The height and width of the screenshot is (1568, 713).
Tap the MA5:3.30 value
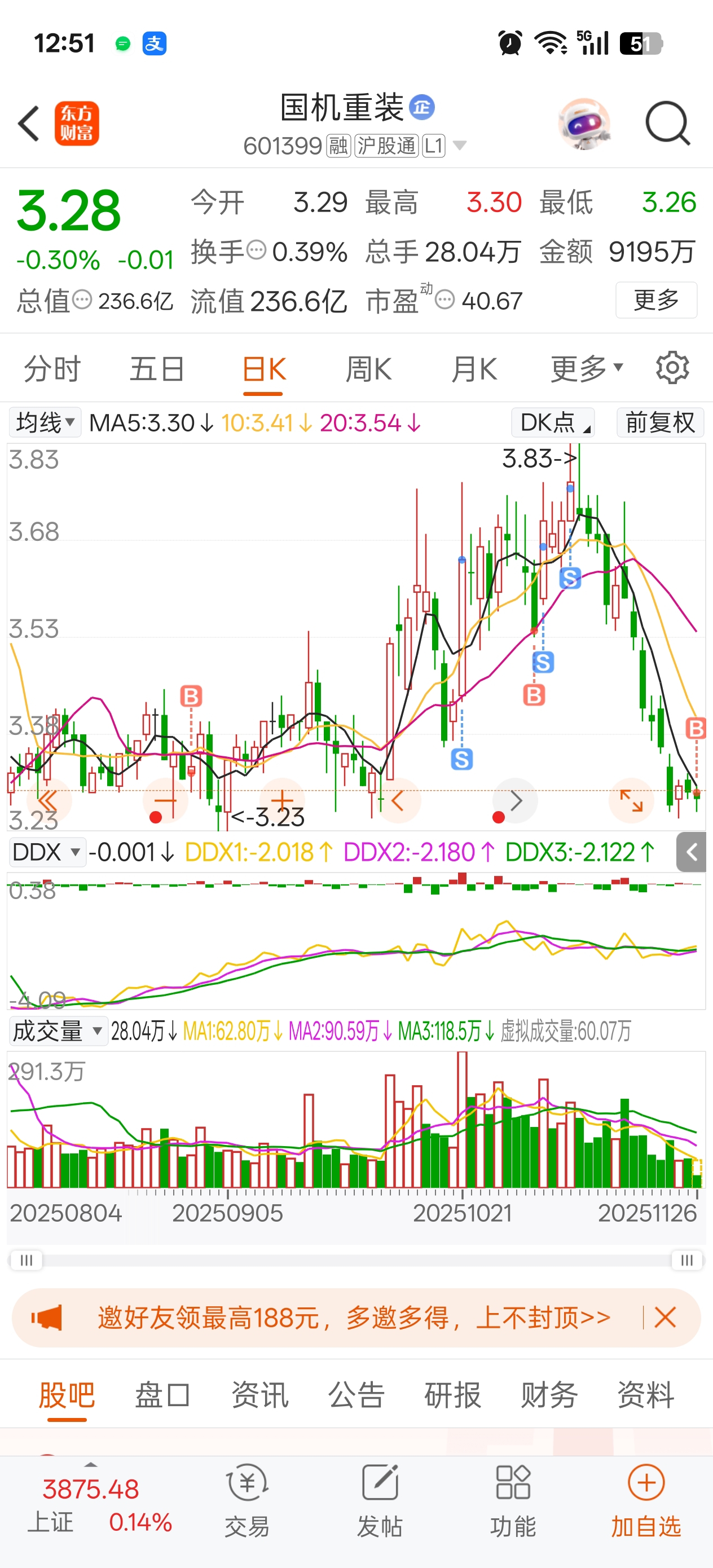[x=151, y=422]
